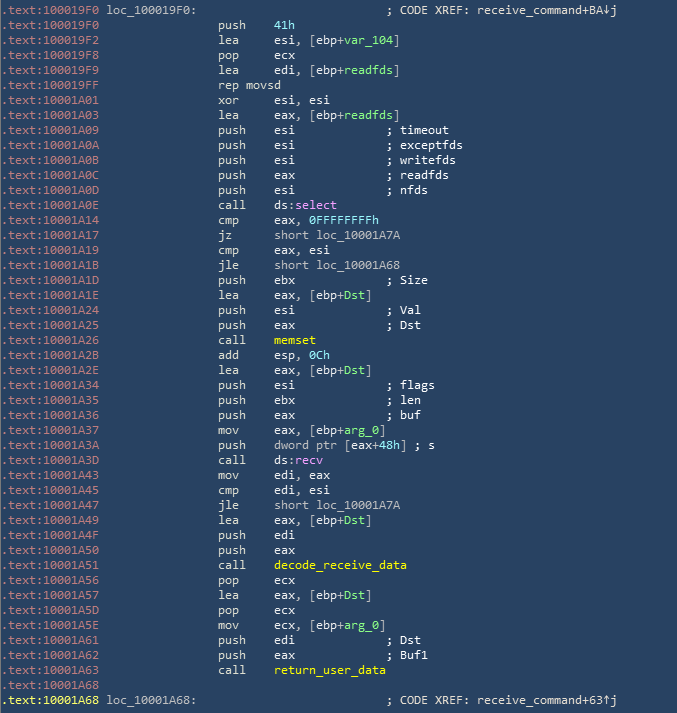Follow jz target loc_10001A7A at 10001A17
677x713 pixels.
tap(358, 235)
